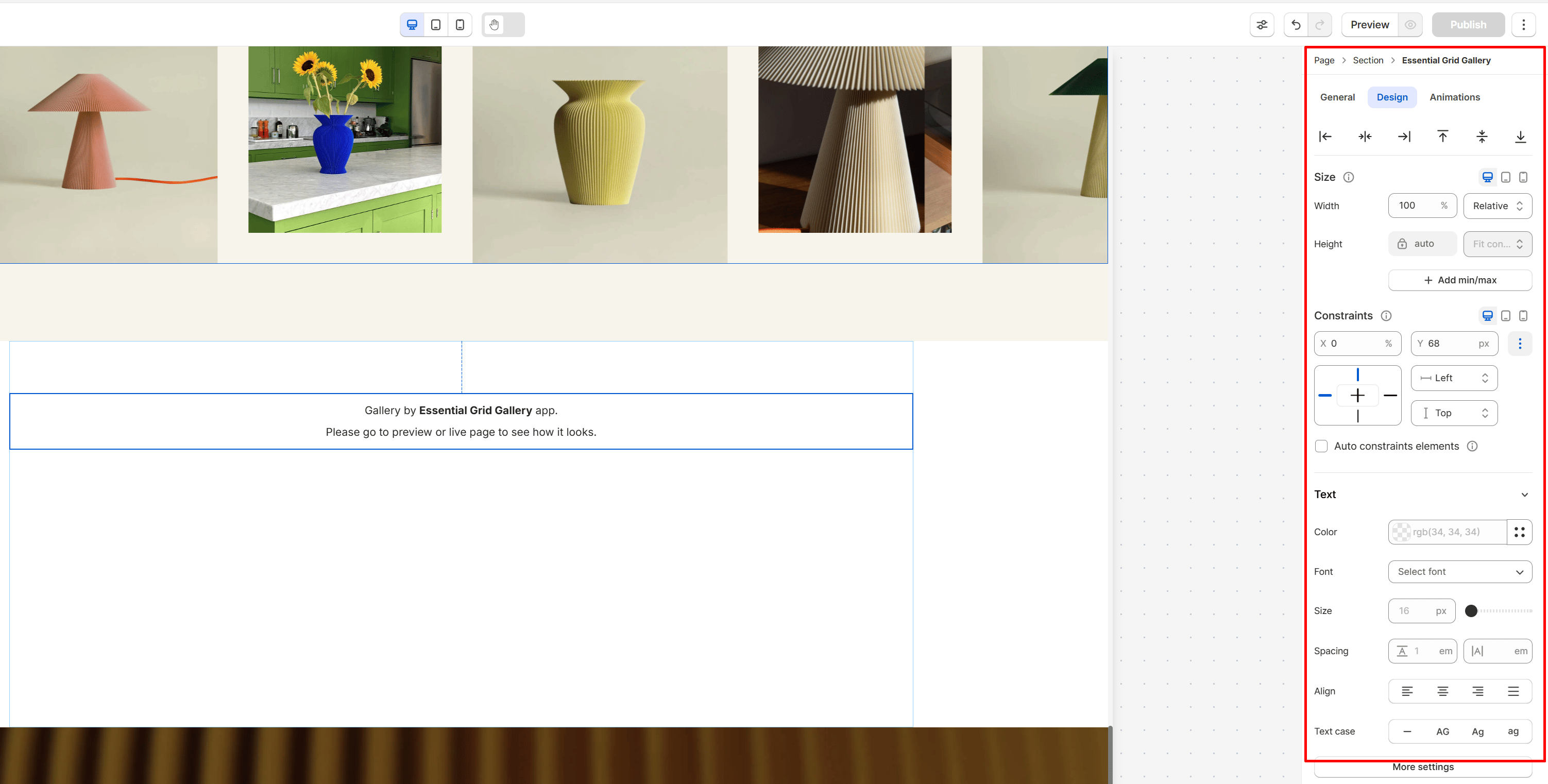Select the hand pan tool
The image size is (1548, 784).
(494, 25)
